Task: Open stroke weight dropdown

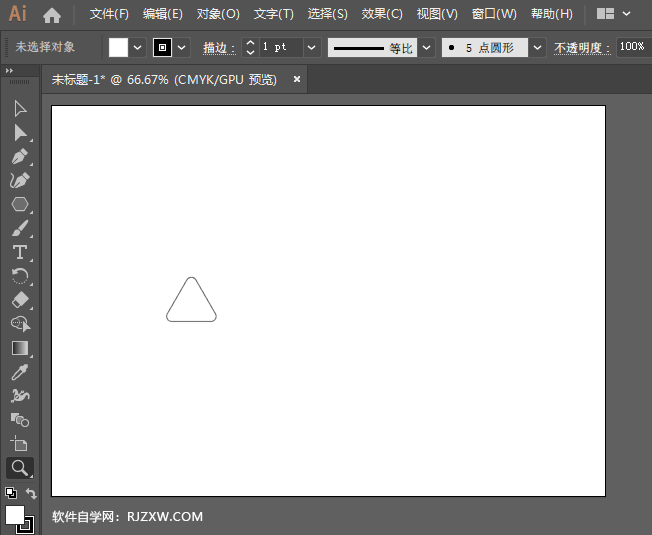Action: [311, 47]
